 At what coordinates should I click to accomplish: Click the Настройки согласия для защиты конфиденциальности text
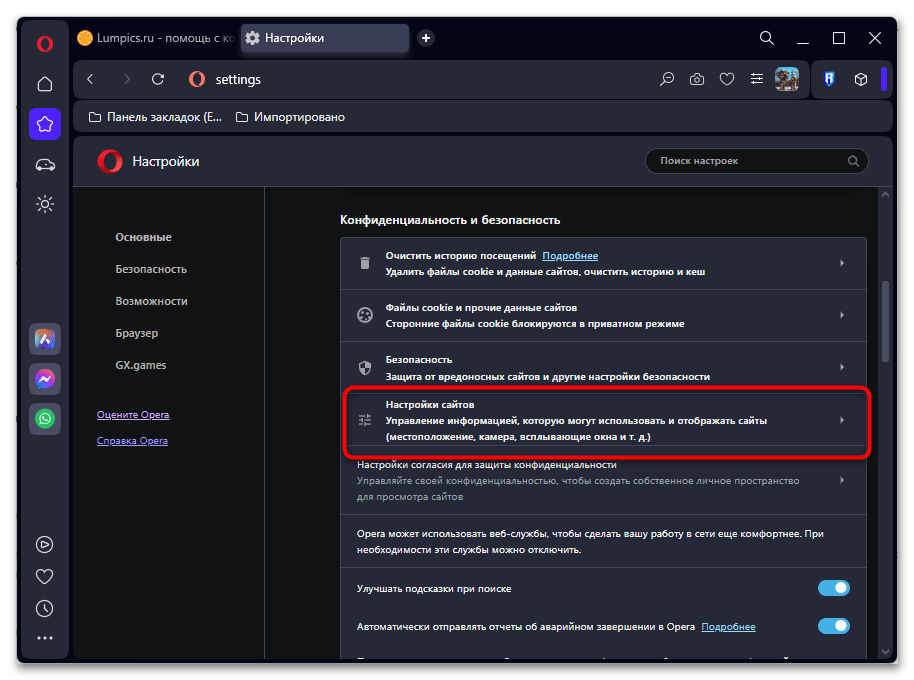487,465
